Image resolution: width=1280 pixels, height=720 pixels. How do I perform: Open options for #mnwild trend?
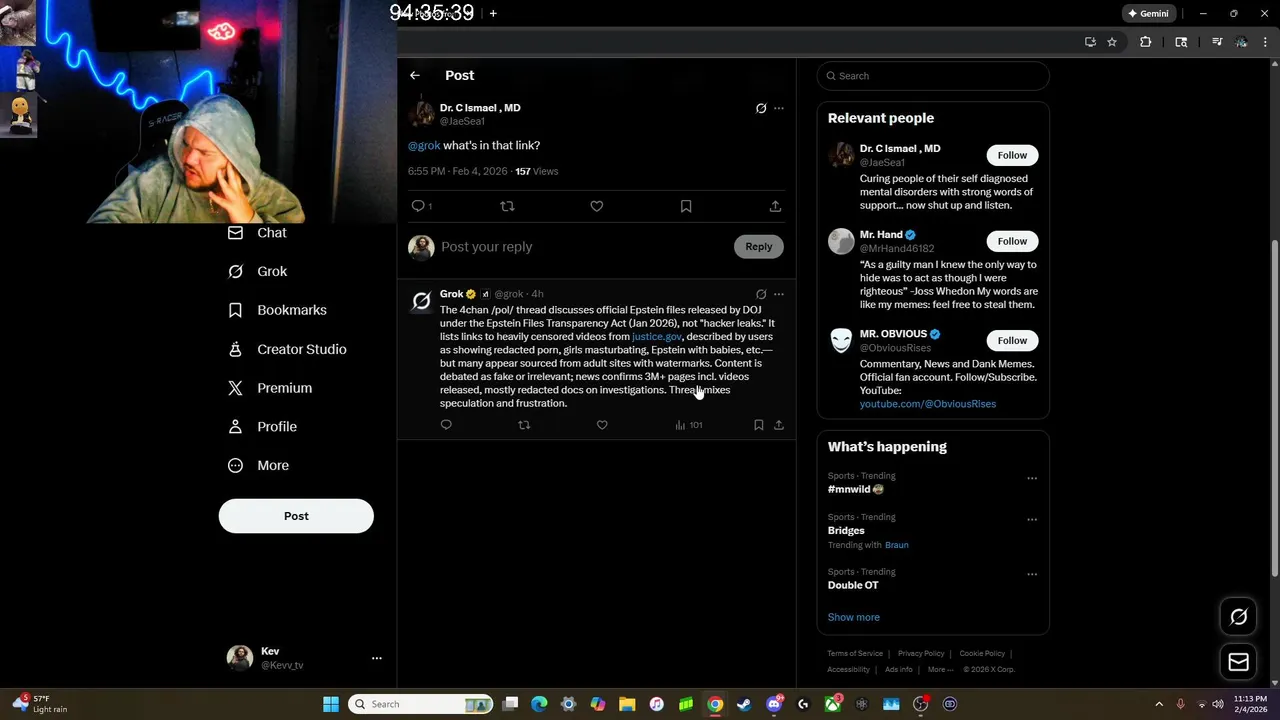tap(1032, 478)
